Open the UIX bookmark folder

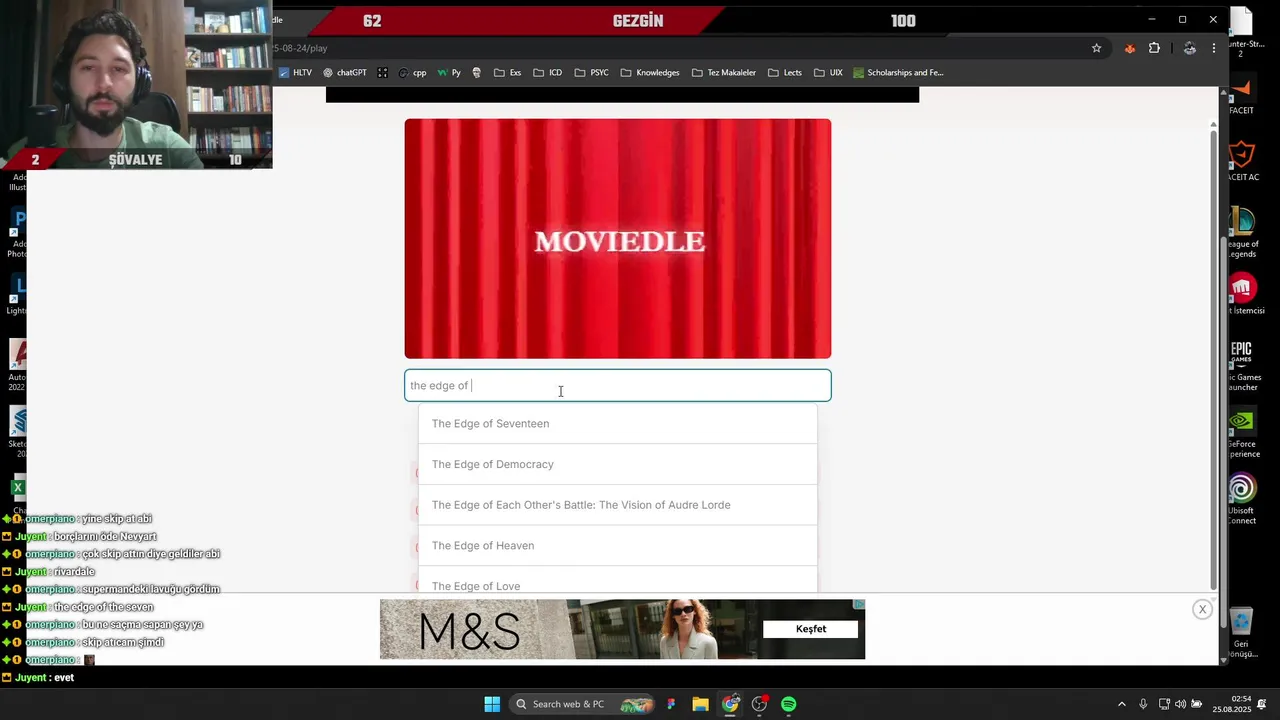(828, 72)
